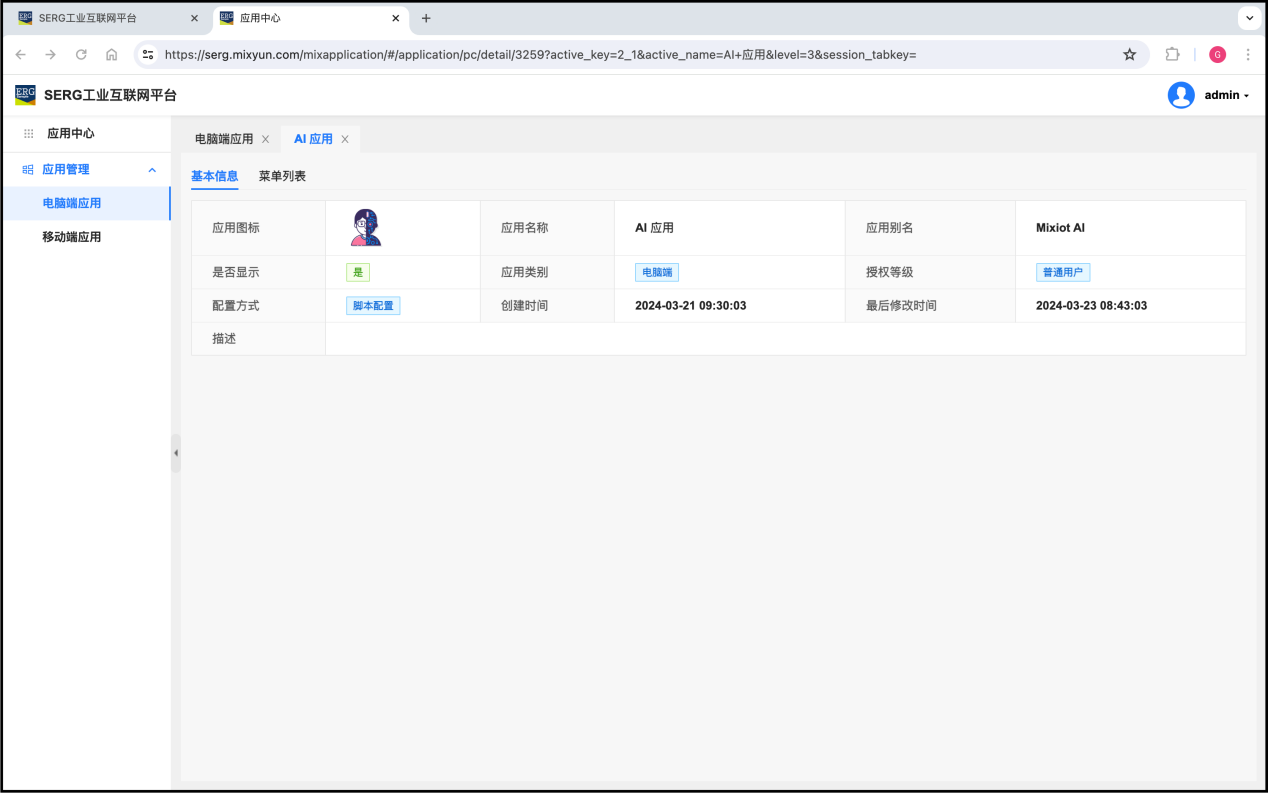Open the browser extensions puzzle icon

(1172, 55)
